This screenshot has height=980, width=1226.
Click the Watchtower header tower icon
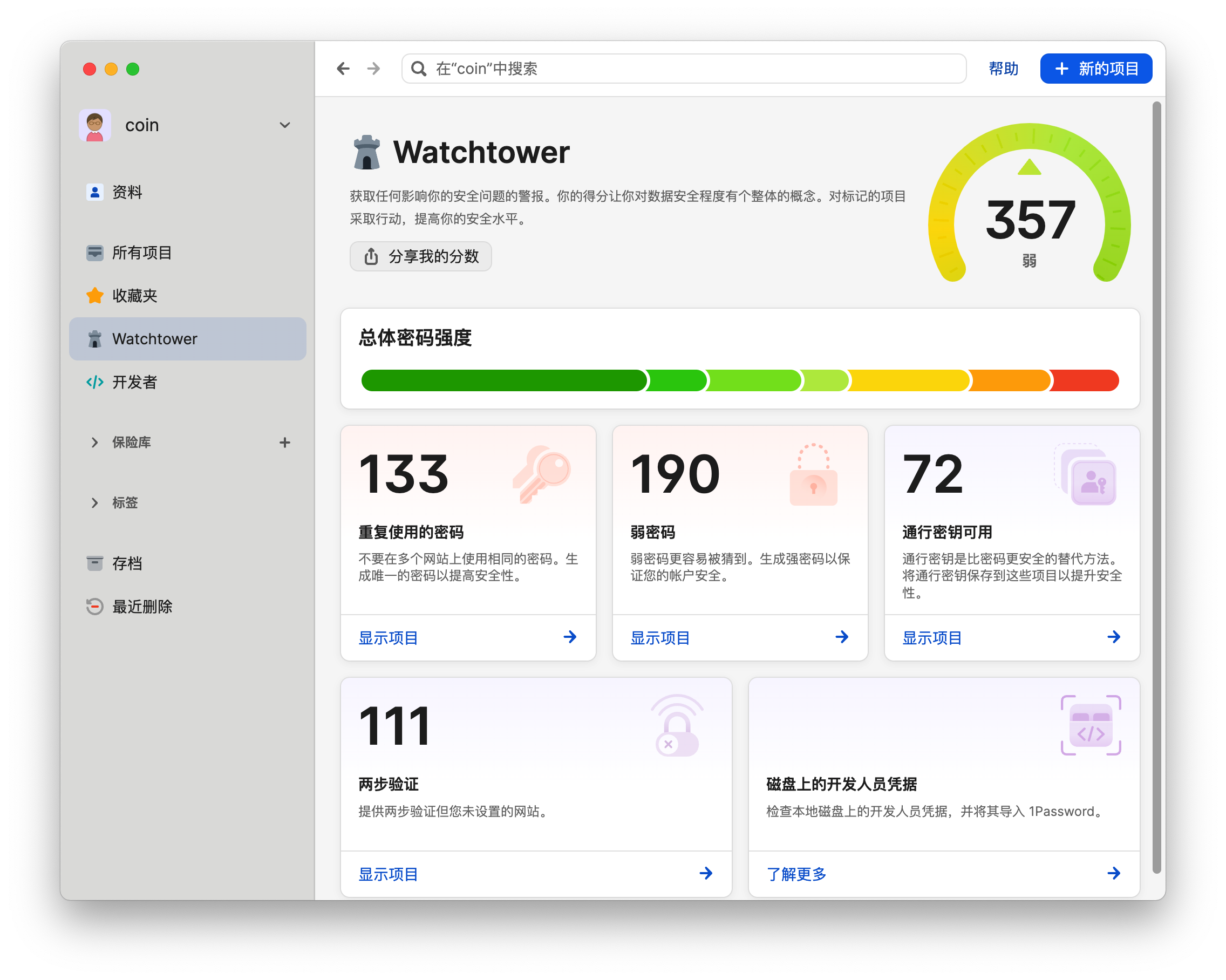(367, 152)
